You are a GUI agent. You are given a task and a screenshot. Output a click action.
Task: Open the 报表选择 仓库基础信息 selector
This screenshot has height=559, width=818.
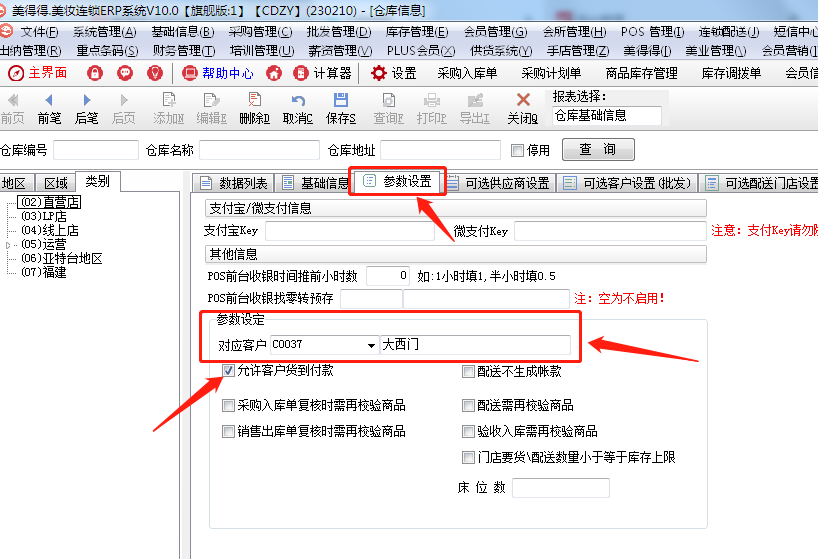[x=606, y=115]
